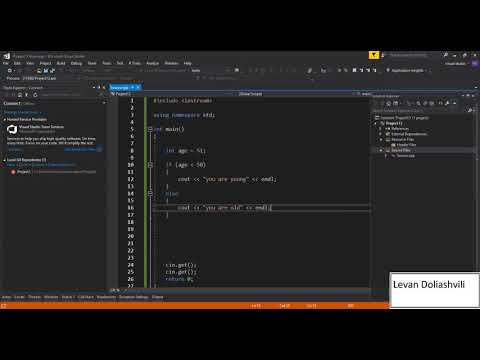This screenshot has width=480, height=360.
Task: Click the yellow notification flag icon
Action: 374,55
